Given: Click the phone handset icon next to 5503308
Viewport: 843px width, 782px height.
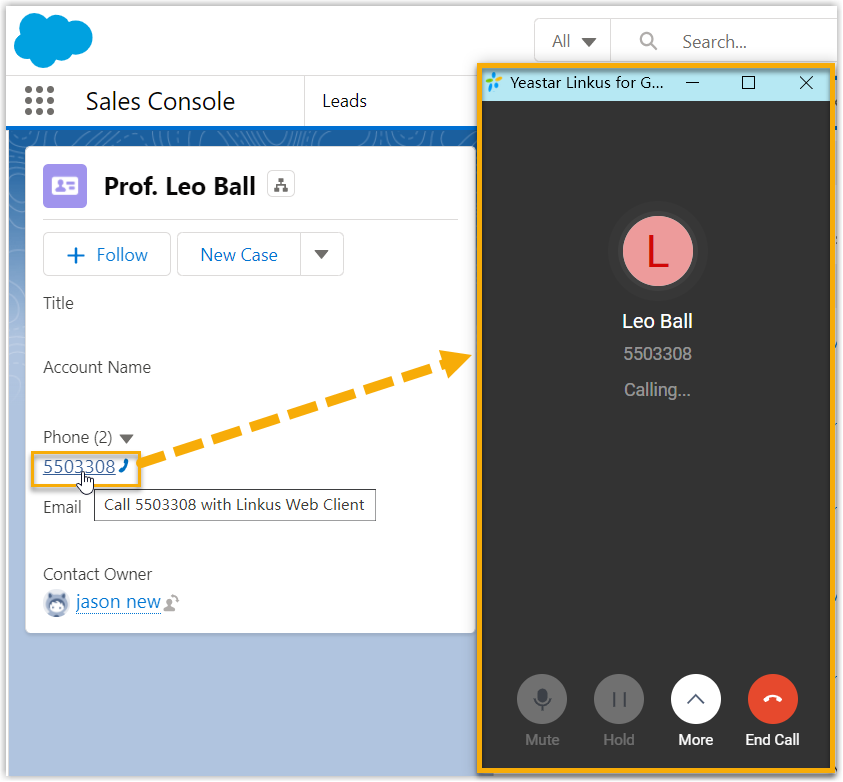Looking at the screenshot, I should click(x=124, y=465).
